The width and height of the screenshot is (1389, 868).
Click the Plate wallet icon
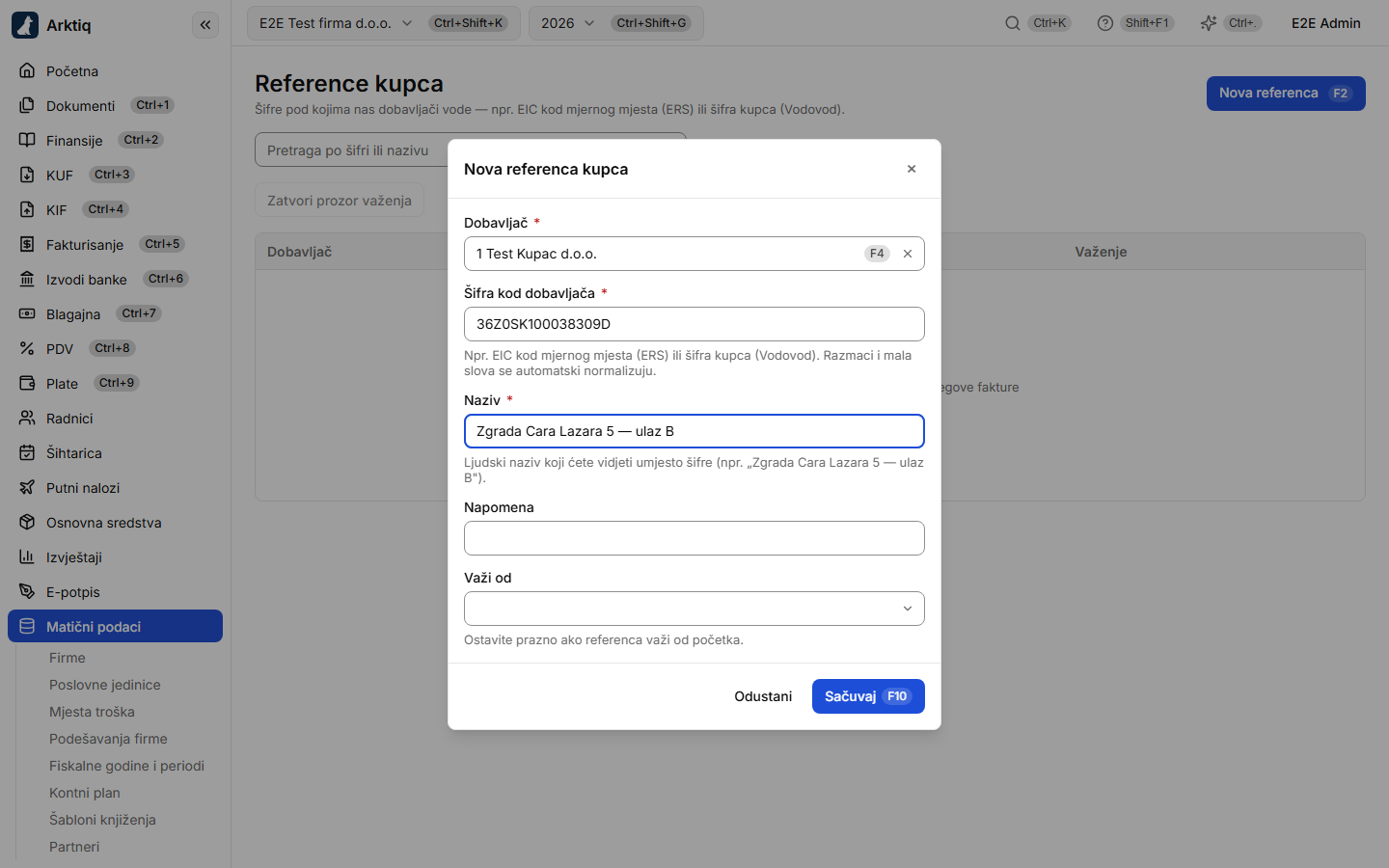pyautogui.click(x=27, y=384)
